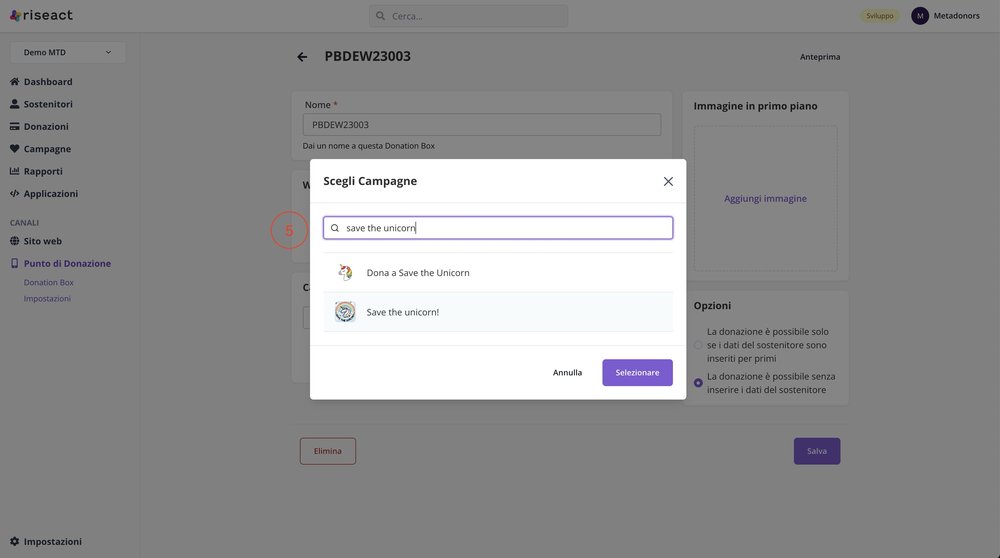This screenshot has width=1000, height=558.
Task: Open the Metadonors account menu
Action: [944, 16]
